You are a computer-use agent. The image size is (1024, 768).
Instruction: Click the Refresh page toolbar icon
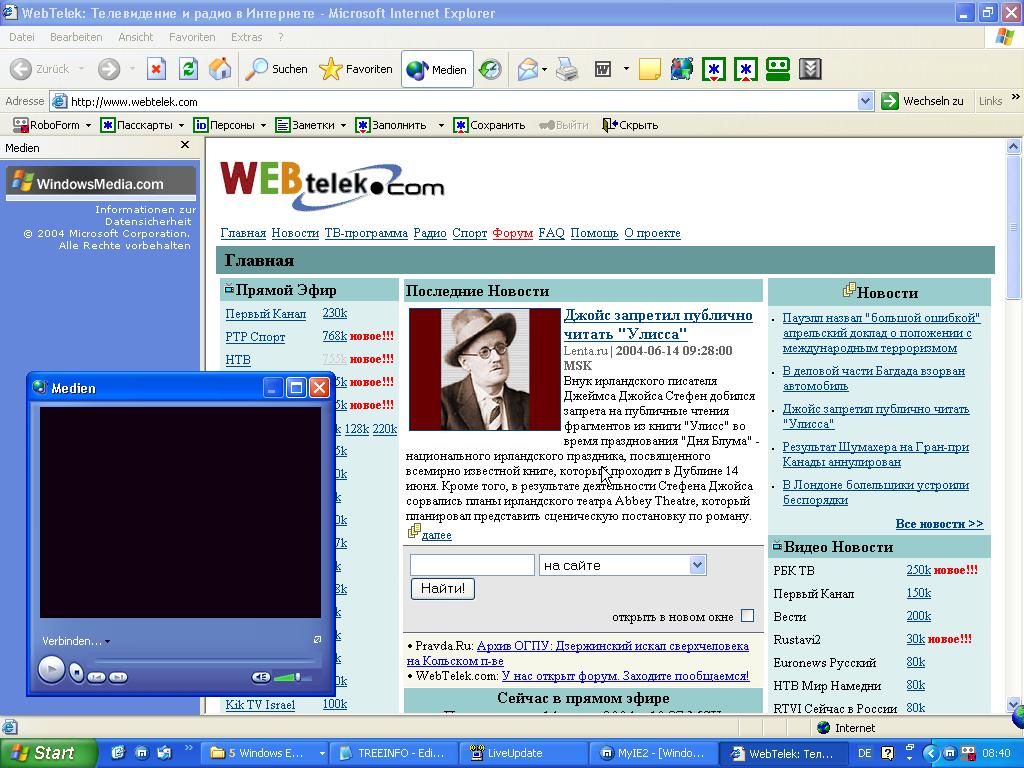click(x=188, y=69)
